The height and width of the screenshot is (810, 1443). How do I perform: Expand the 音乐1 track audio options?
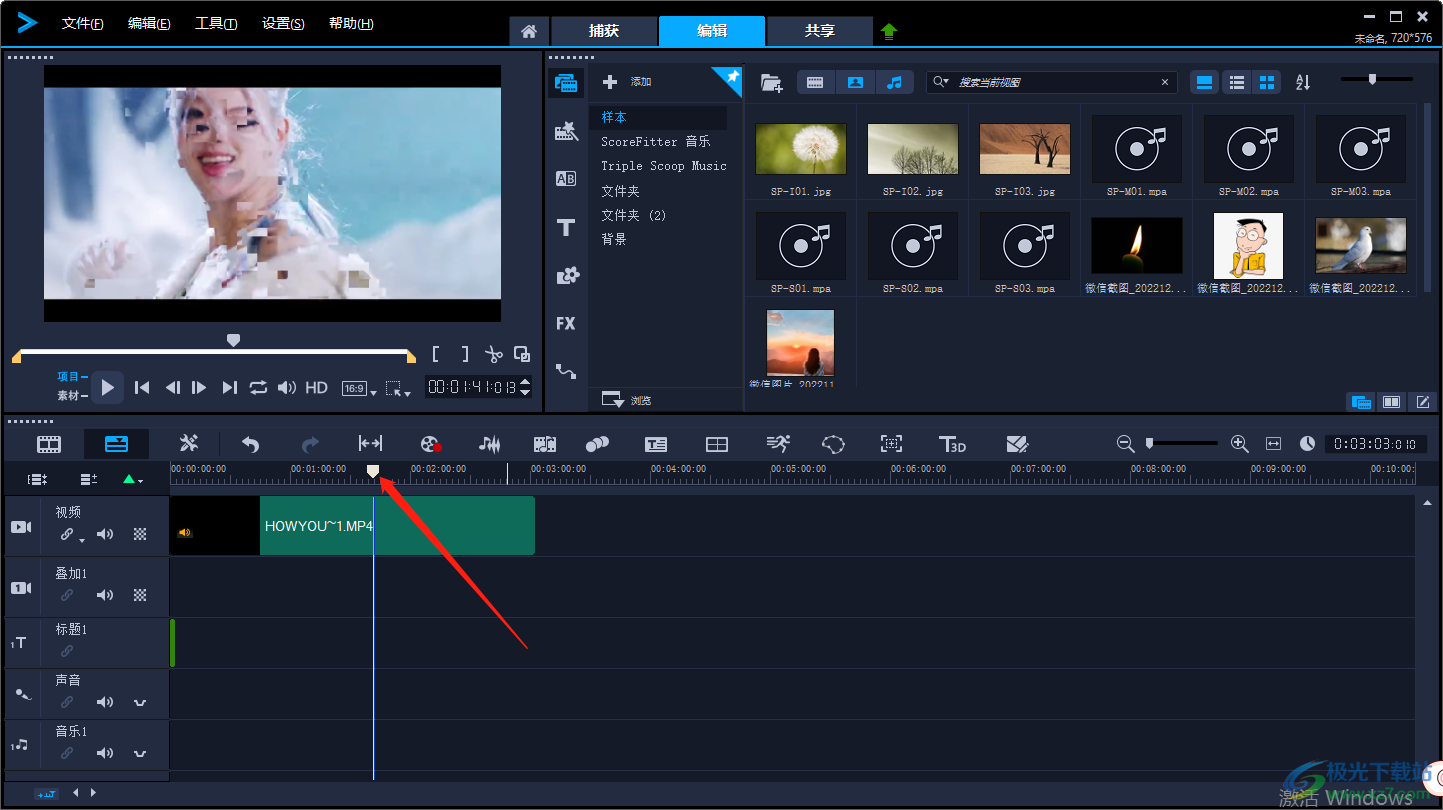point(140,753)
